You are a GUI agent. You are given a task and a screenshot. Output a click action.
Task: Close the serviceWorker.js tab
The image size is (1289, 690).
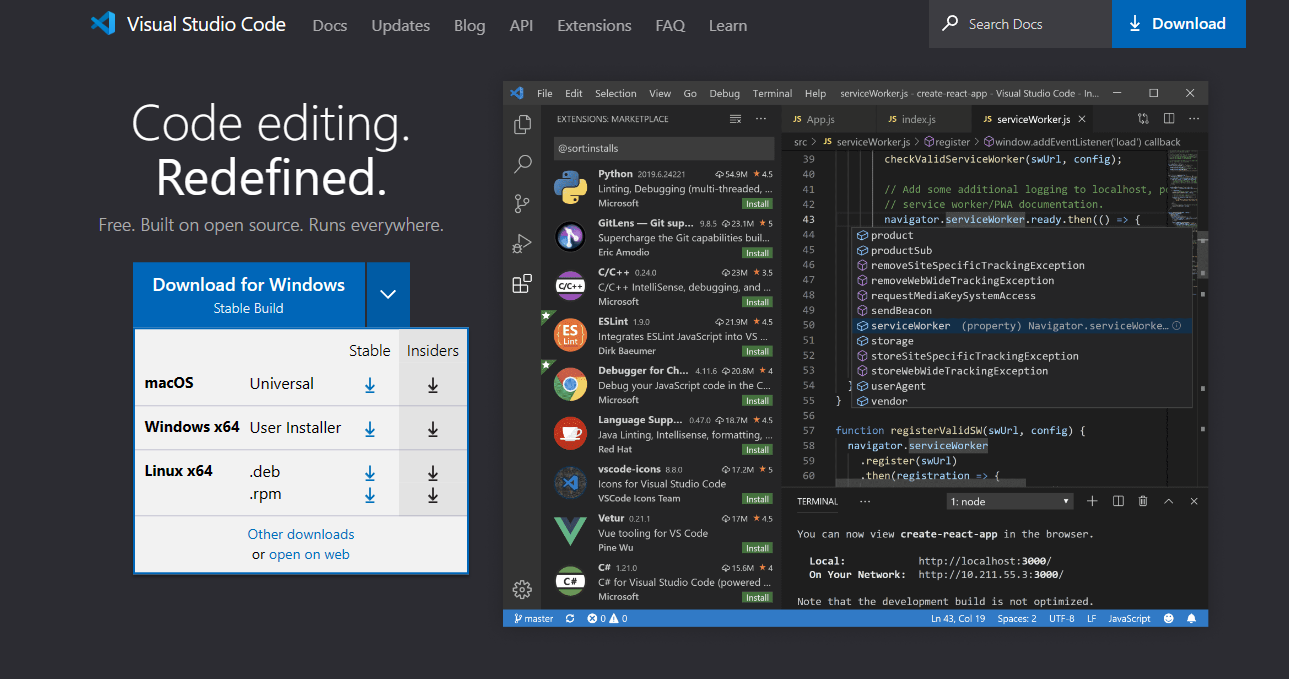tap(1084, 119)
